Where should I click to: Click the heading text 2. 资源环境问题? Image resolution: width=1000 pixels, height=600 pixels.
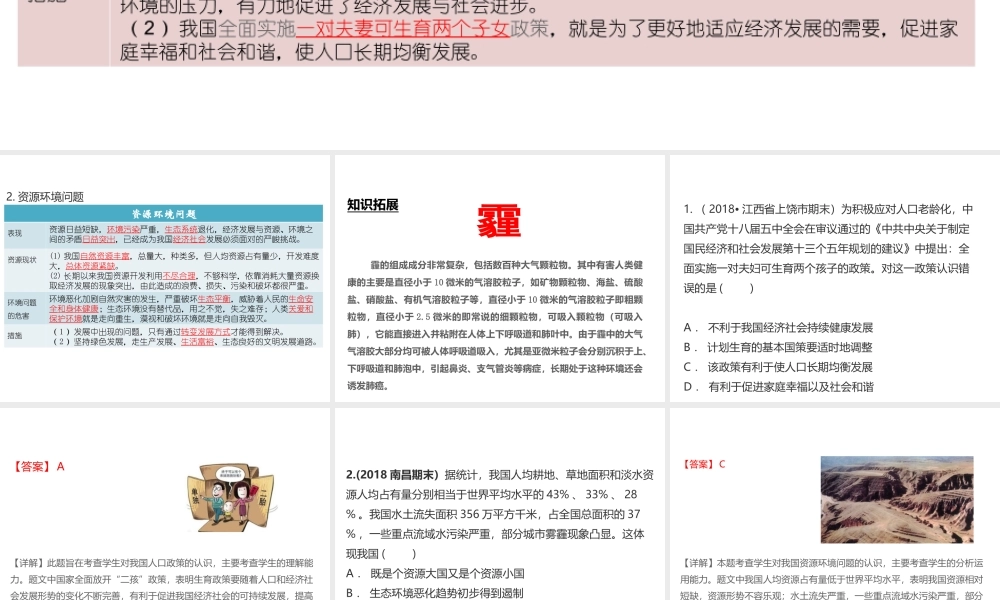click(45, 196)
